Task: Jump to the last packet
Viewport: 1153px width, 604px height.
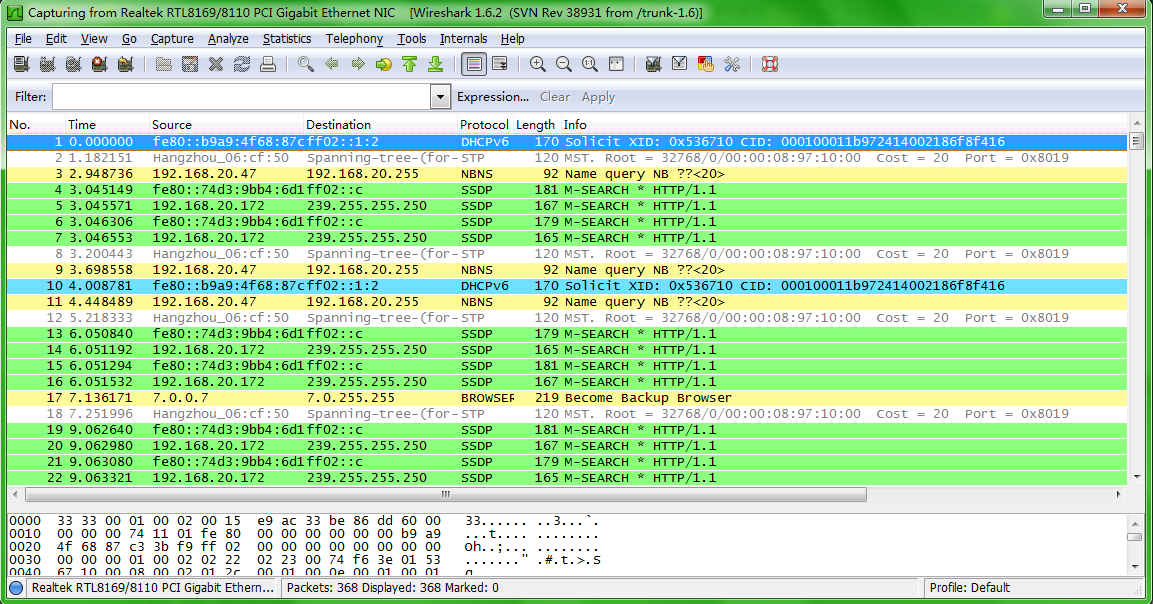Action: (x=435, y=65)
